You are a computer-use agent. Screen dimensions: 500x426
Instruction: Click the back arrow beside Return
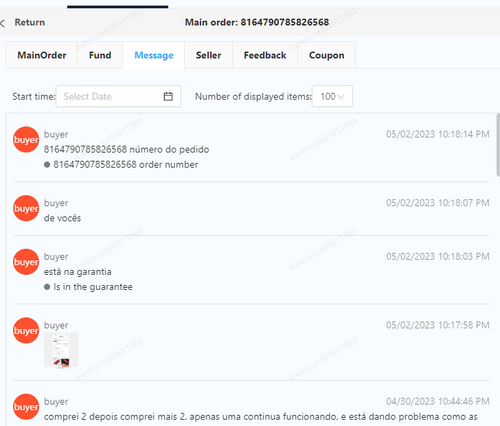[2, 23]
